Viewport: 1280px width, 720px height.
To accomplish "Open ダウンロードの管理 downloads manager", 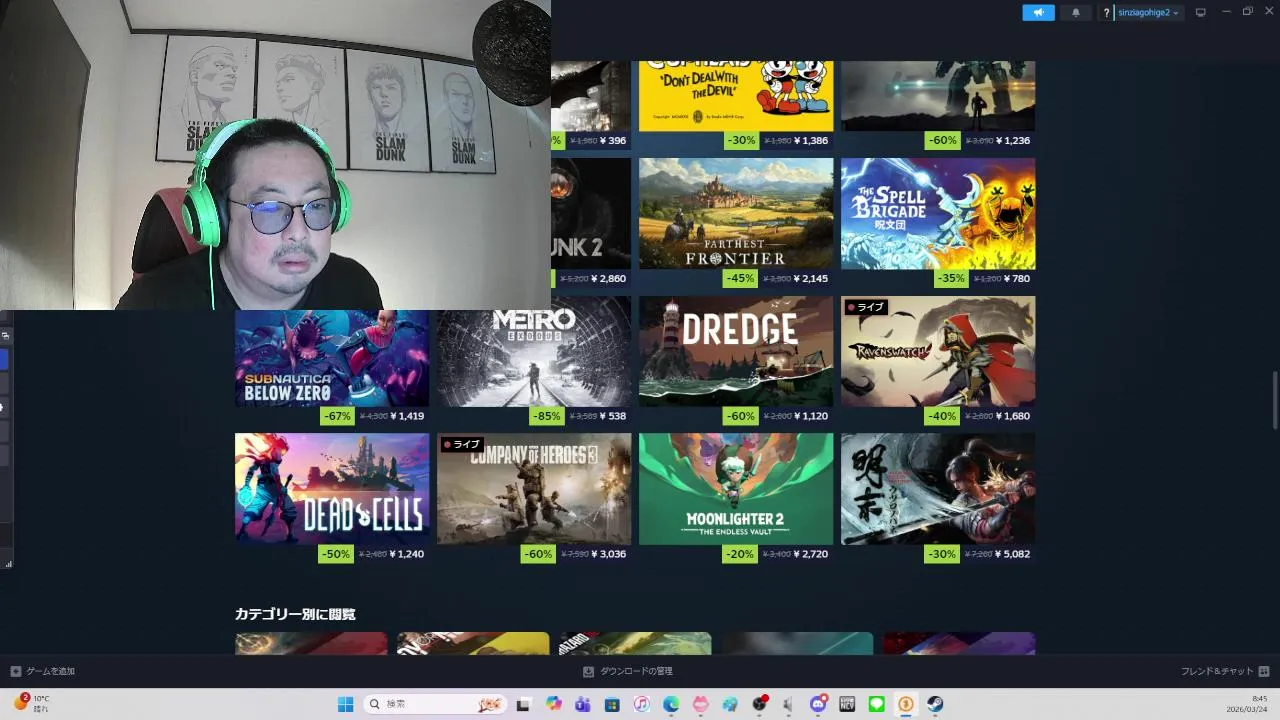I will (628, 671).
